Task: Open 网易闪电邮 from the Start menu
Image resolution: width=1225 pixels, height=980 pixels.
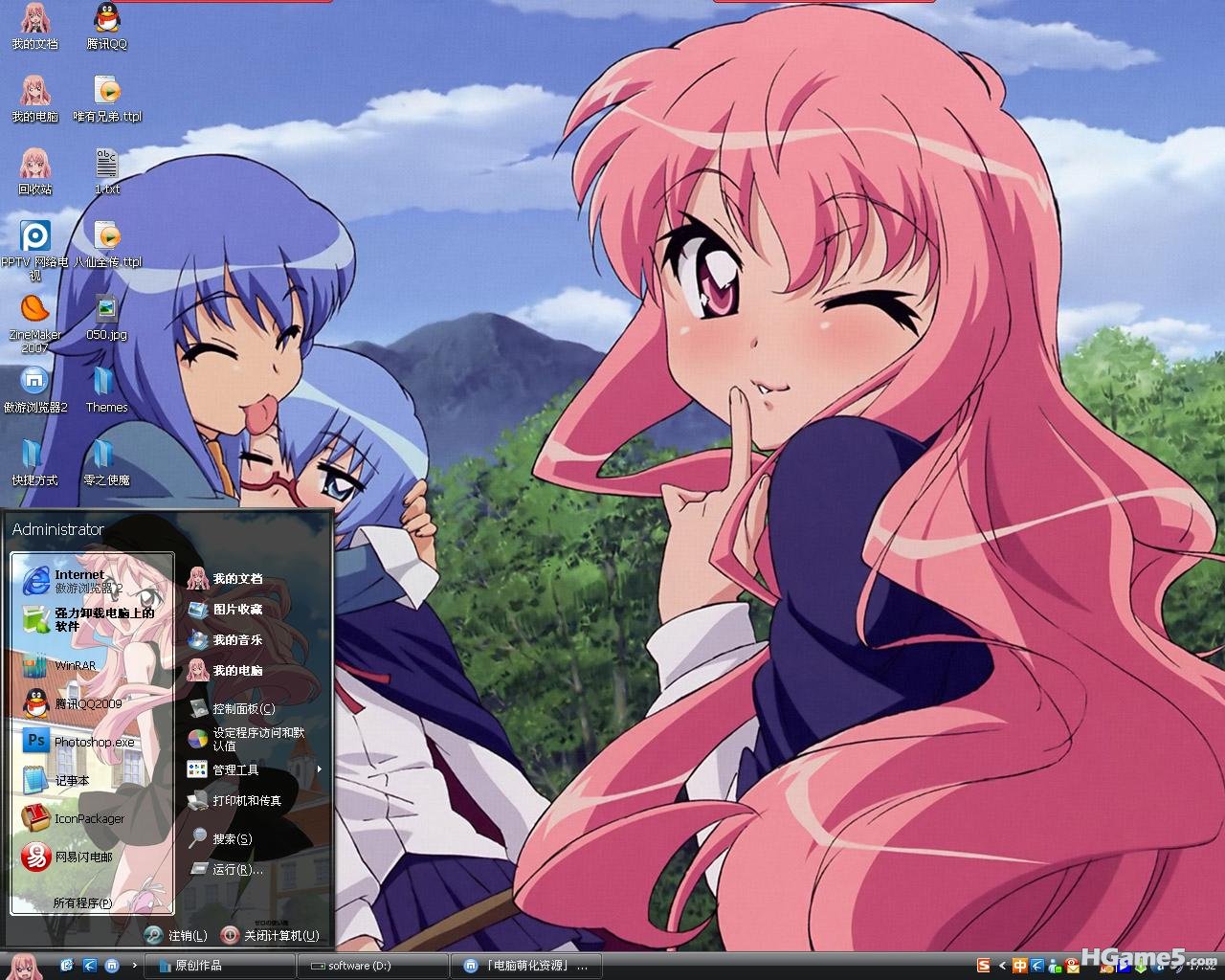Action: (x=92, y=857)
